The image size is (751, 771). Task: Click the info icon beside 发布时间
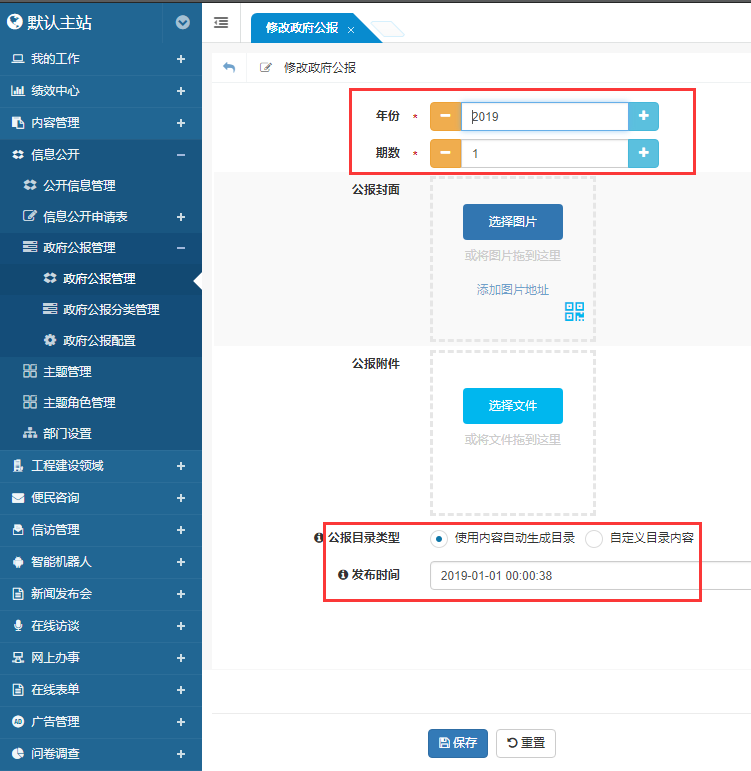click(x=343, y=575)
